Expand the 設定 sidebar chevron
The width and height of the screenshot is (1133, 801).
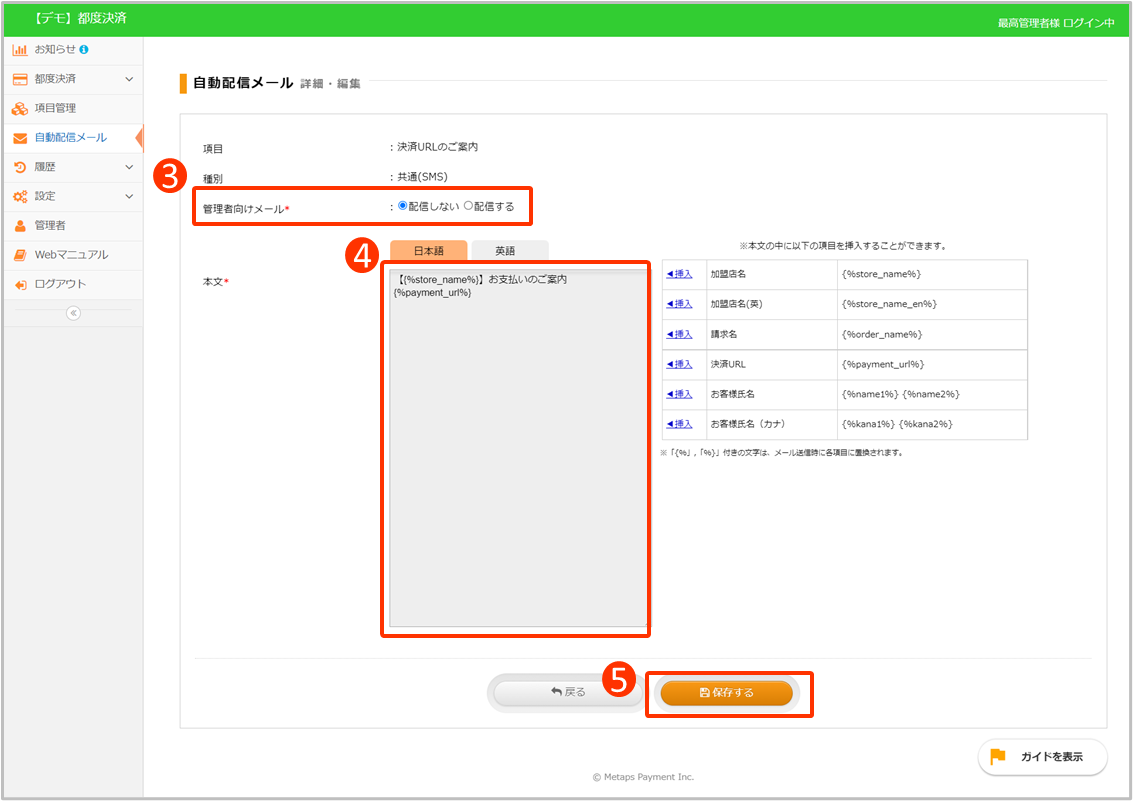[128, 197]
